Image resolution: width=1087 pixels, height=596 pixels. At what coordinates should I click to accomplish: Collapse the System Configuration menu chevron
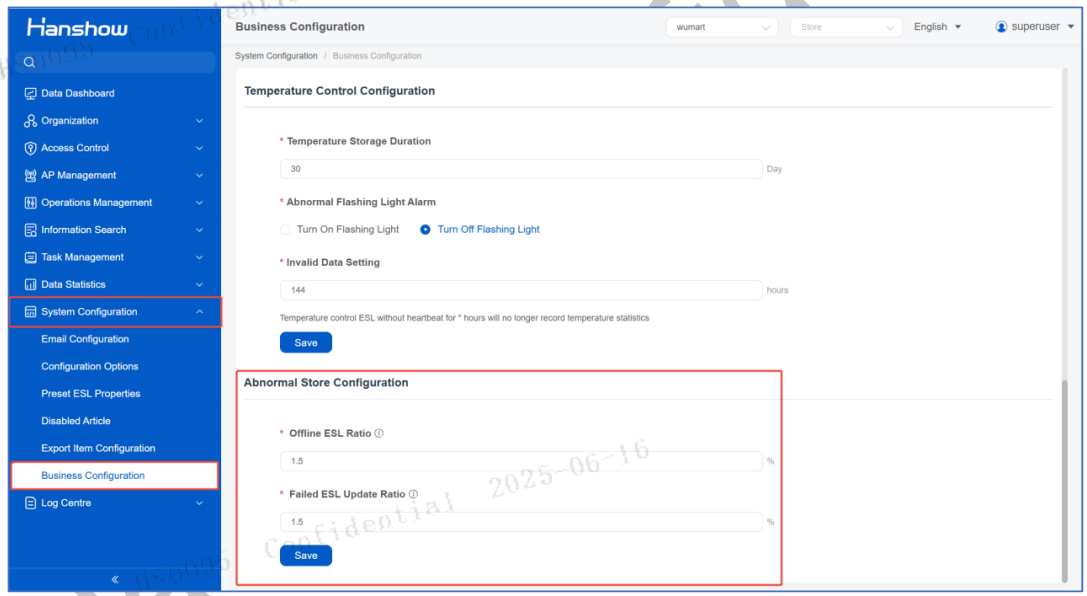point(200,312)
